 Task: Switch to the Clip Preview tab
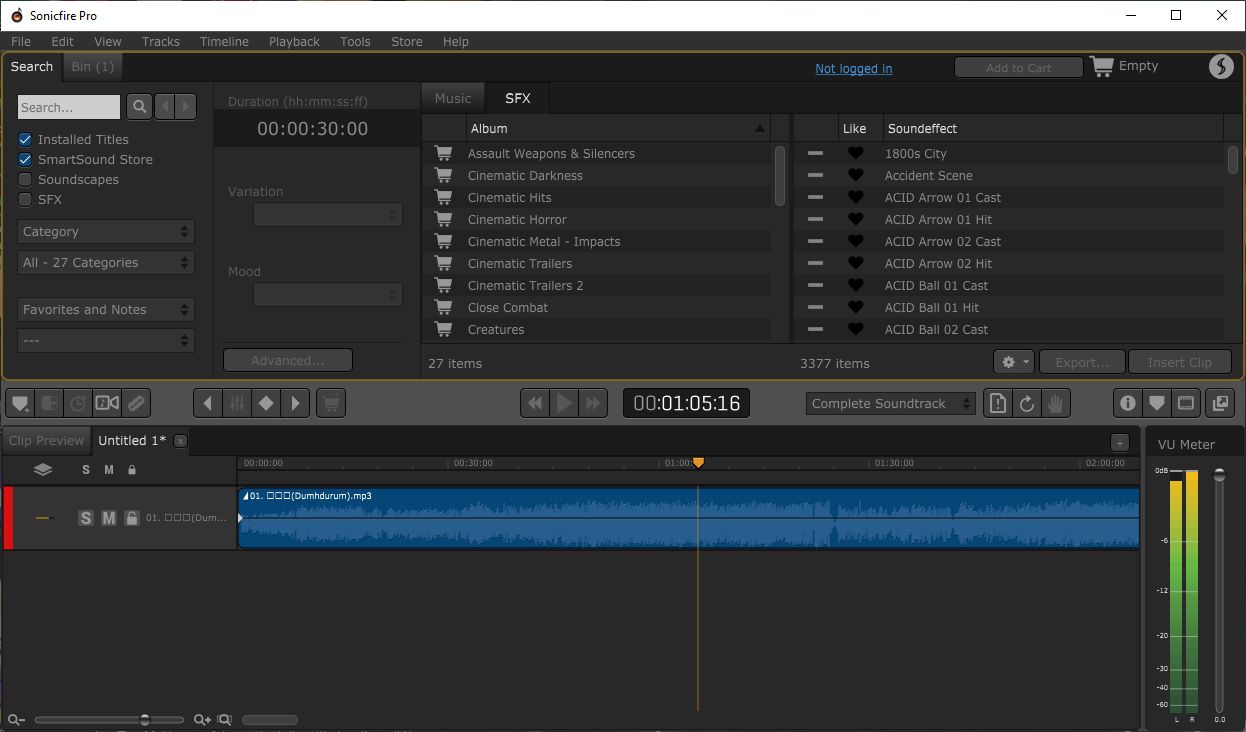coord(46,440)
